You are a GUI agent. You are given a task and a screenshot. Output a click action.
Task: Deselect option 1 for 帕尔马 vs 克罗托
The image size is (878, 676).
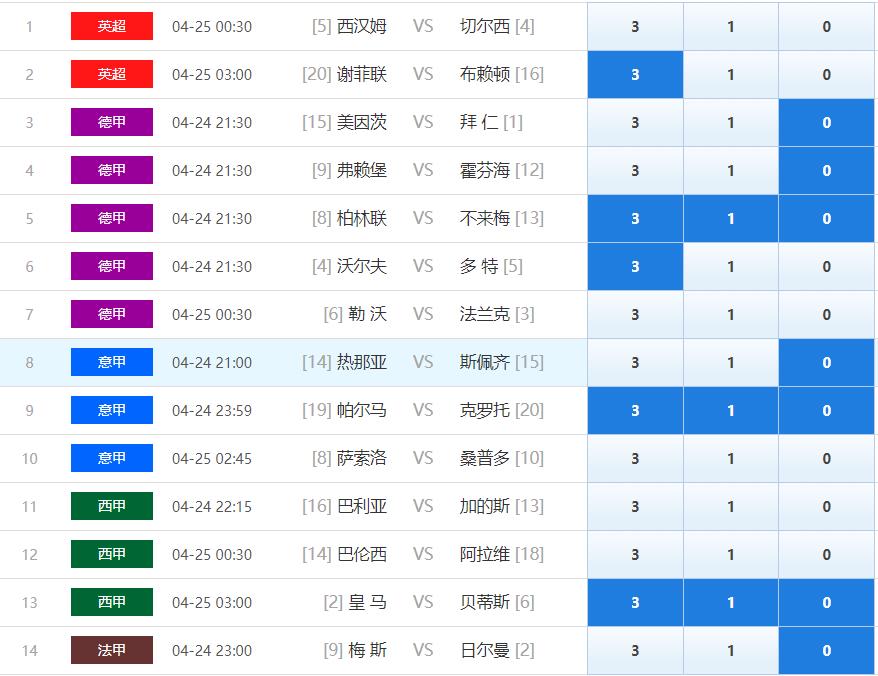(x=731, y=411)
